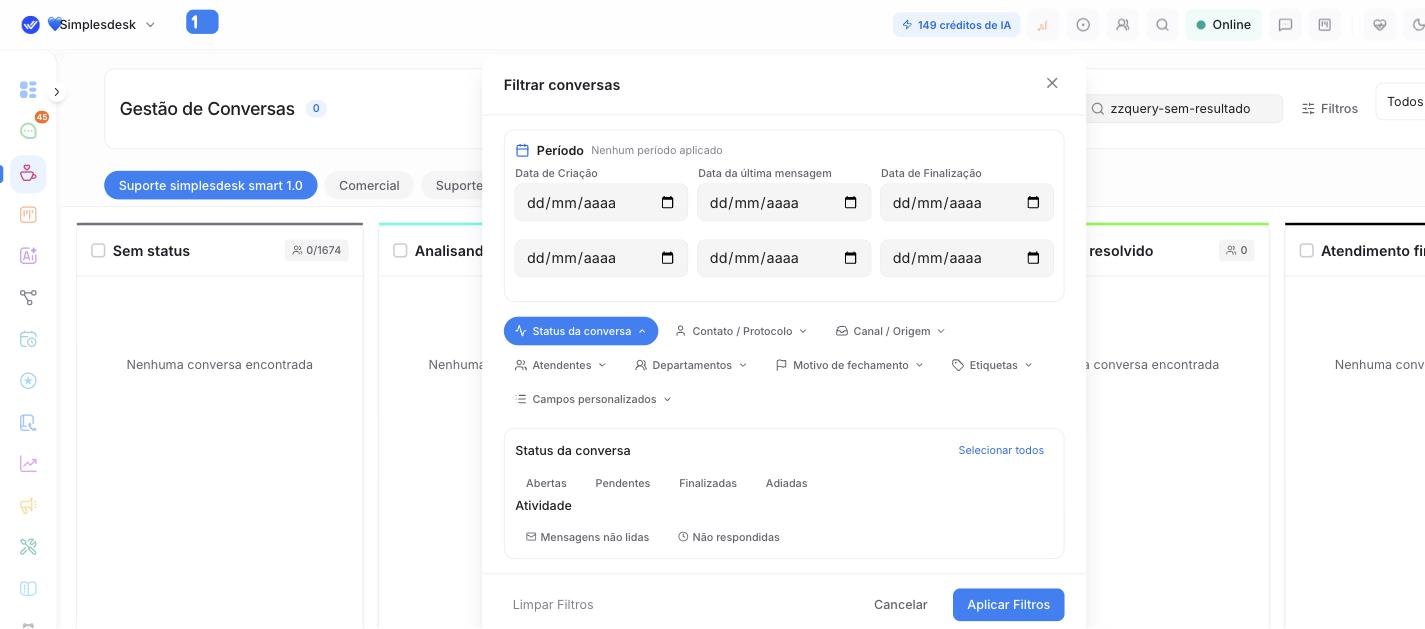
Task: Click the second Data de Finalização date field
Action: [967, 258]
